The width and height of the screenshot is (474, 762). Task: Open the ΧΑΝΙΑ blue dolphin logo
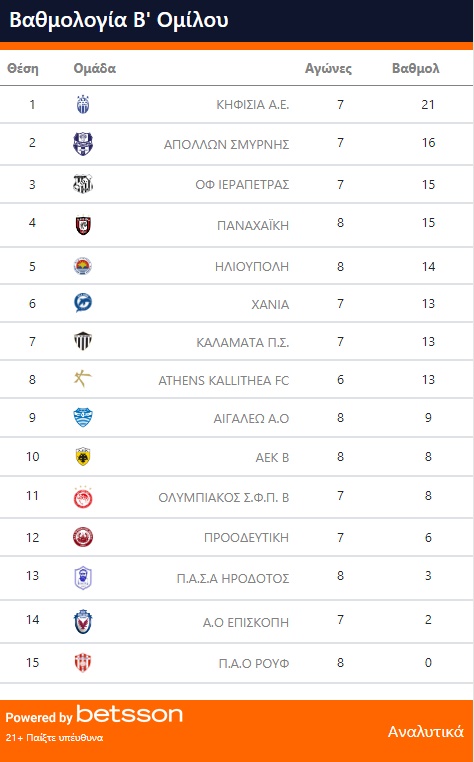tap(83, 303)
